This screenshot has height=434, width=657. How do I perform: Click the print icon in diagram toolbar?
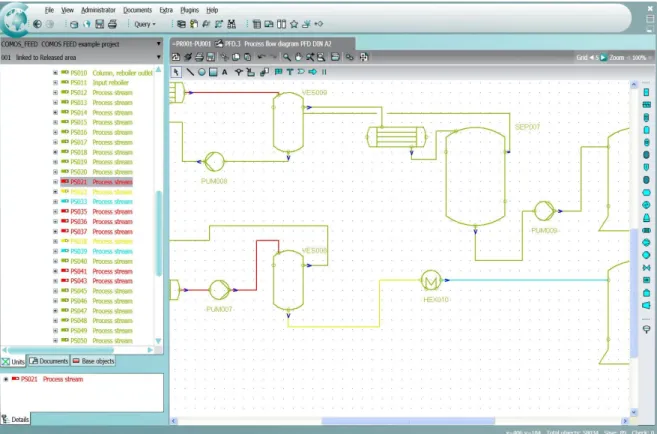(x=199, y=57)
